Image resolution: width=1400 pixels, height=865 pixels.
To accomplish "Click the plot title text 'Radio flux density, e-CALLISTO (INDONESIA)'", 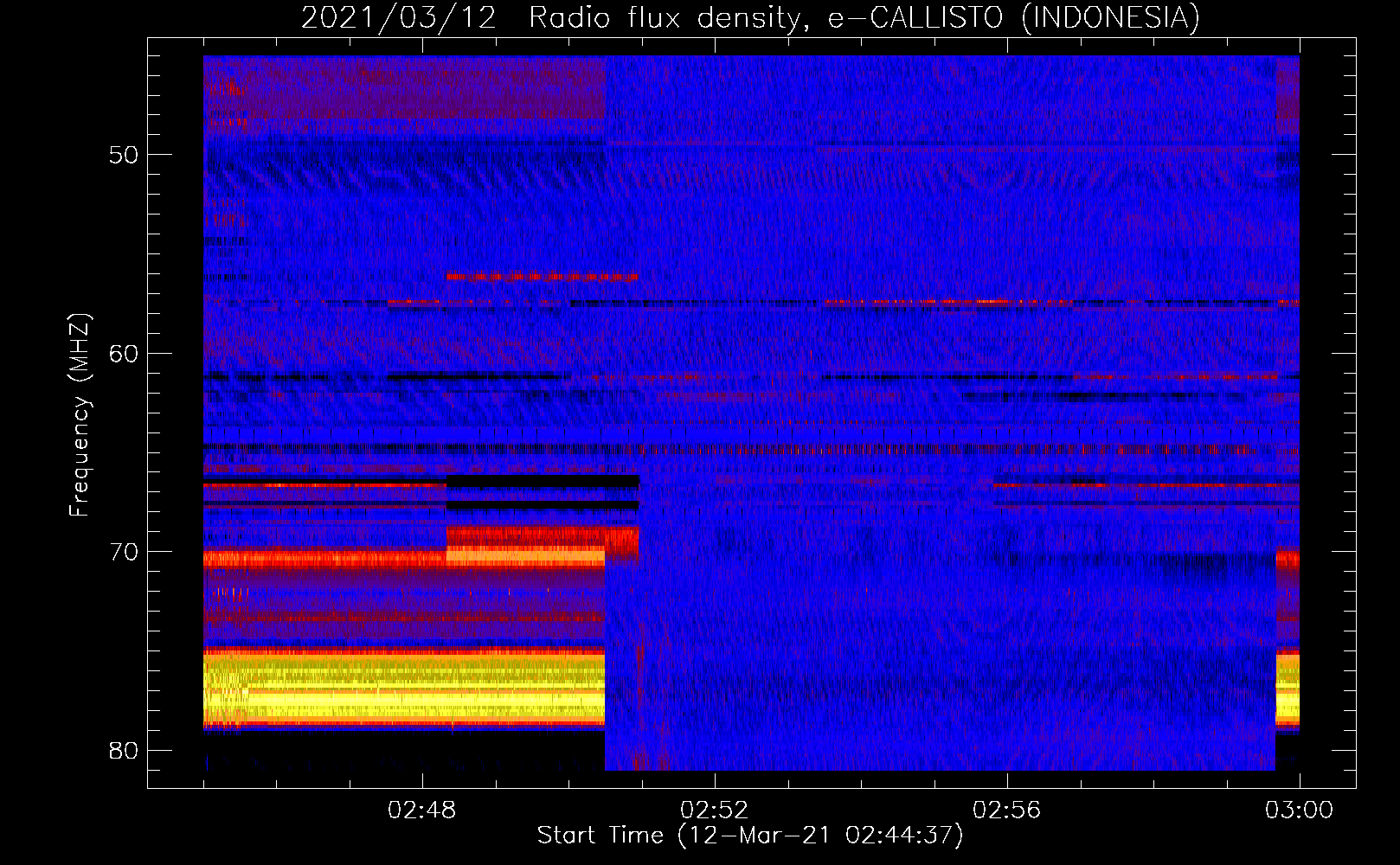I will click(864, 18).
